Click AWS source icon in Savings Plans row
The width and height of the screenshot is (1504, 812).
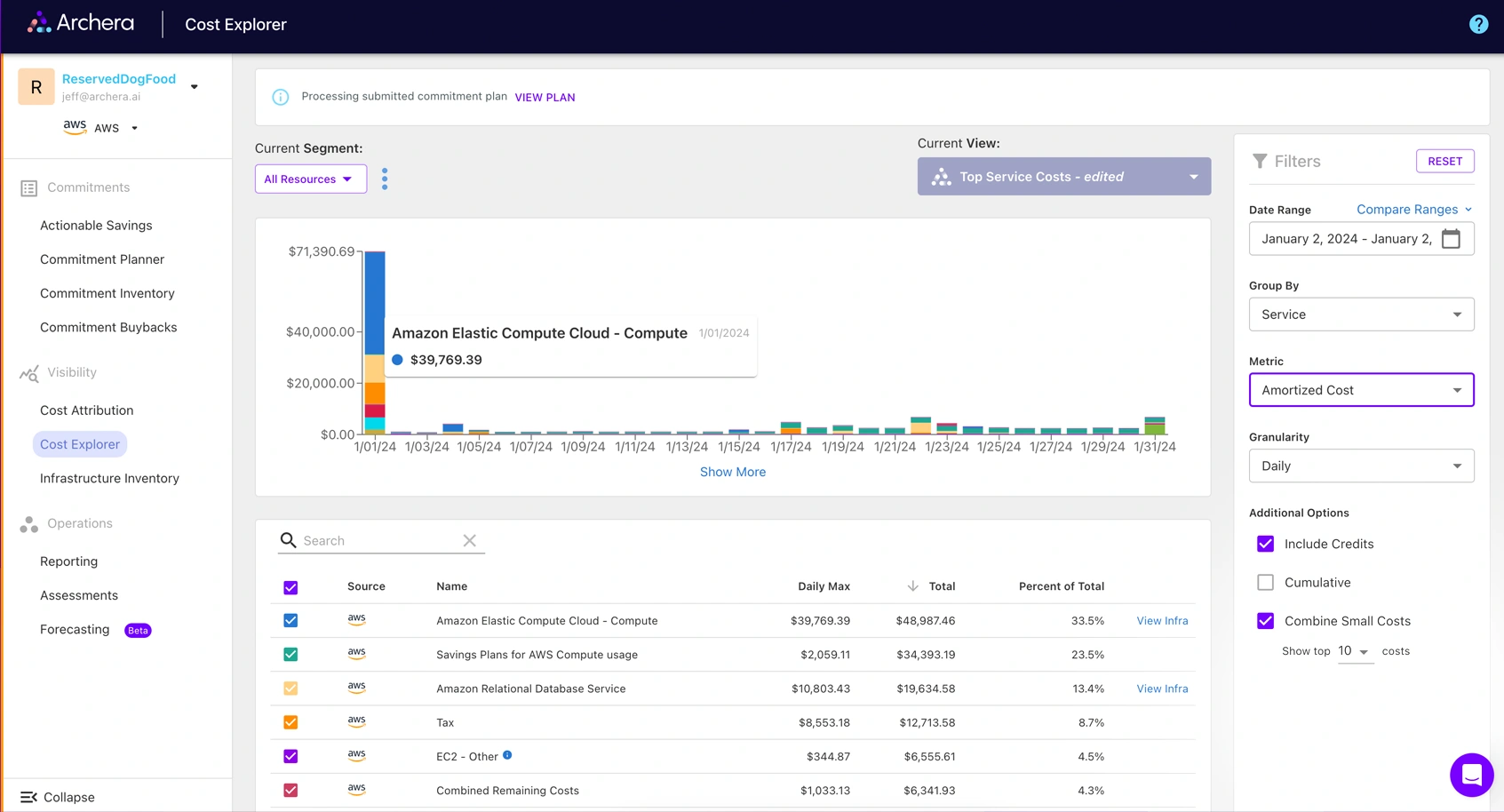pyautogui.click(x=356, y=654)
